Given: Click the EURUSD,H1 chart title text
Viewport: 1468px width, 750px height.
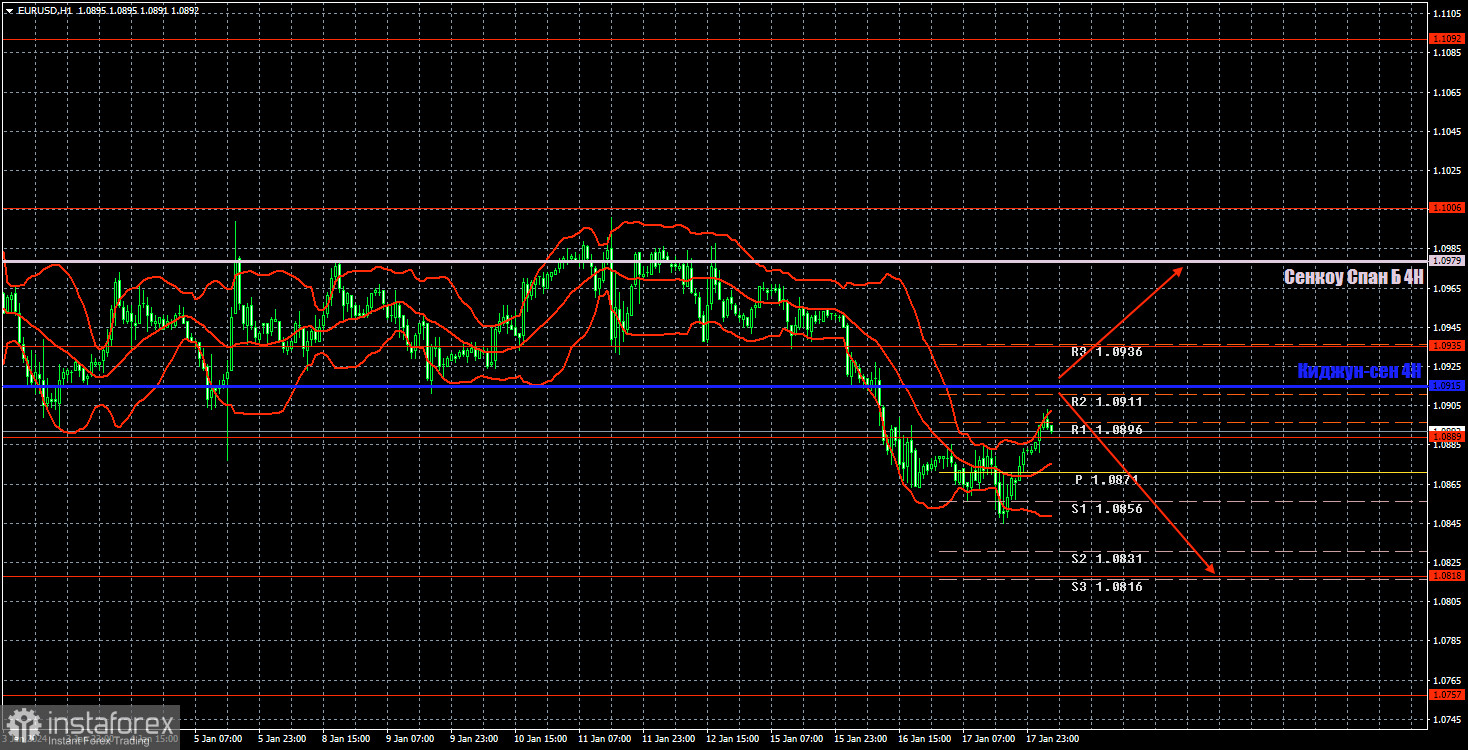Looking at the screenshot, I should (44, 9).
